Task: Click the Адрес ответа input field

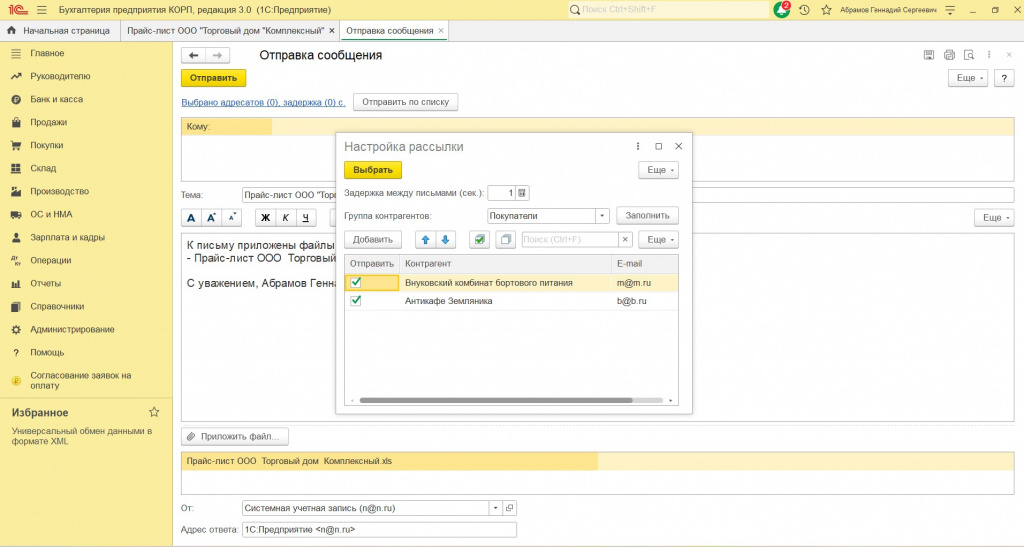Action: pyautogui.click(x=379, y=530)
